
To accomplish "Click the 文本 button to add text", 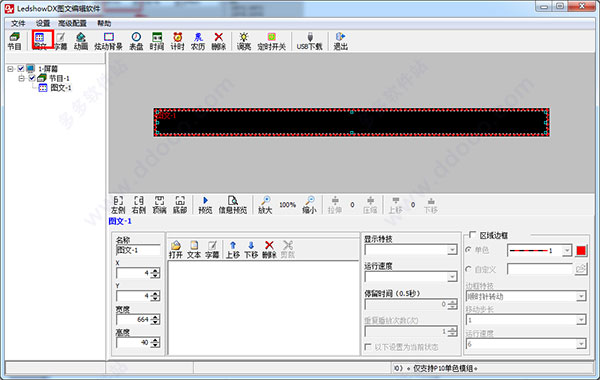I will point(194,250).
